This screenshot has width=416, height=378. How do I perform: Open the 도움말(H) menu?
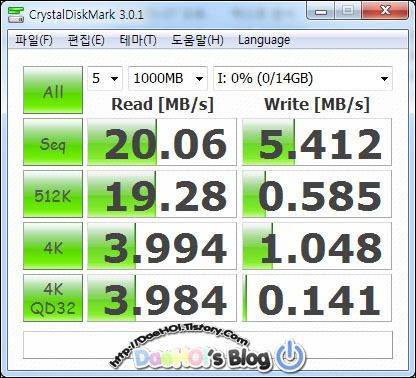coord(197,40)
